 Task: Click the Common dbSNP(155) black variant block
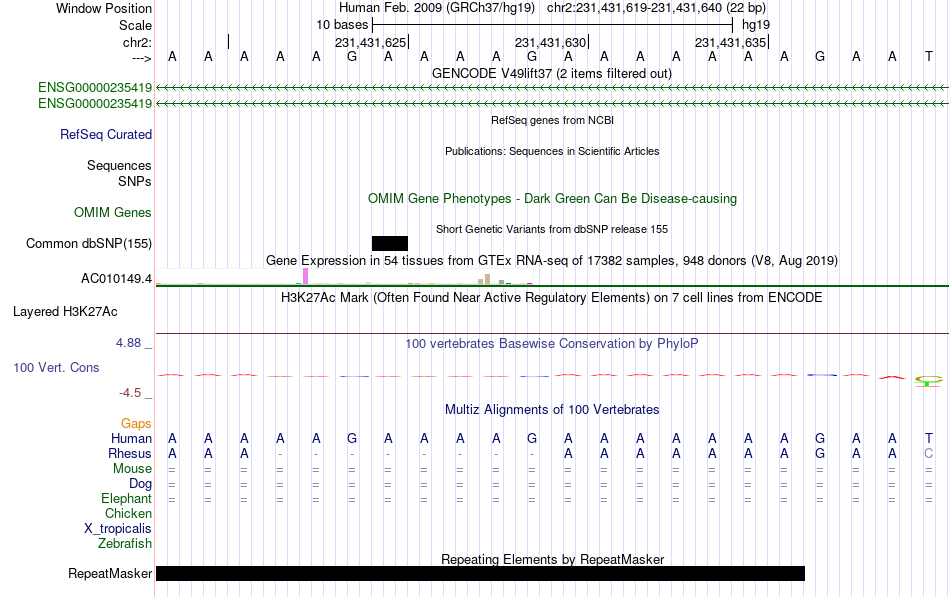click(x=390, y=244)
